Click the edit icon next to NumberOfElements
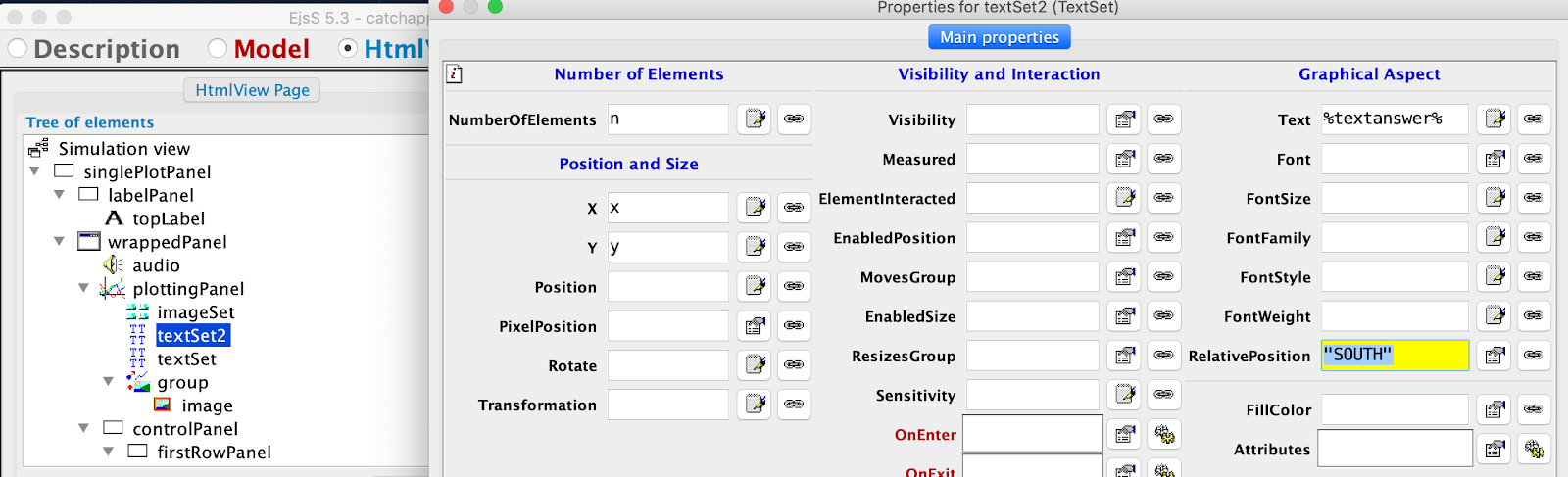The width and height of the screenshot is (1568, 477). (x=756, y=119)
